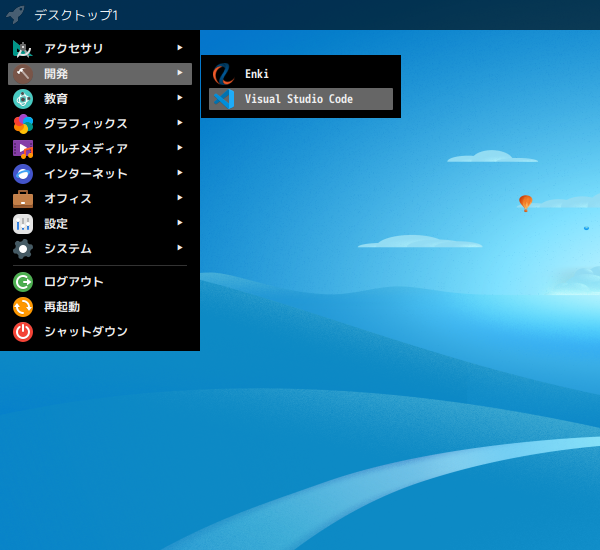Open the システム menu entry
The image size is (600, 550).
pos(100,249)
